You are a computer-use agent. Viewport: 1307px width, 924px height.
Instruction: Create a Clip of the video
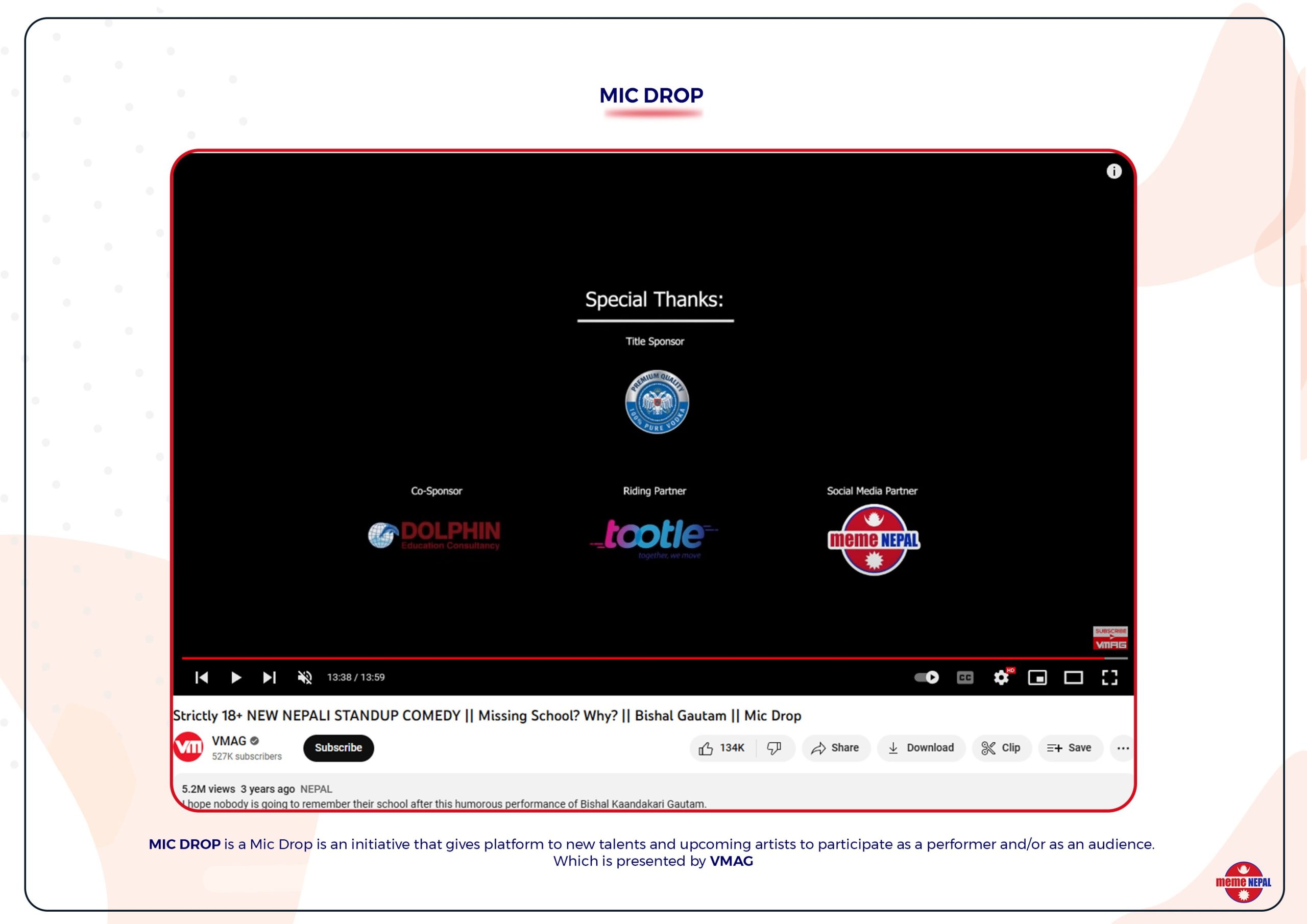(x=1001, y=747)
